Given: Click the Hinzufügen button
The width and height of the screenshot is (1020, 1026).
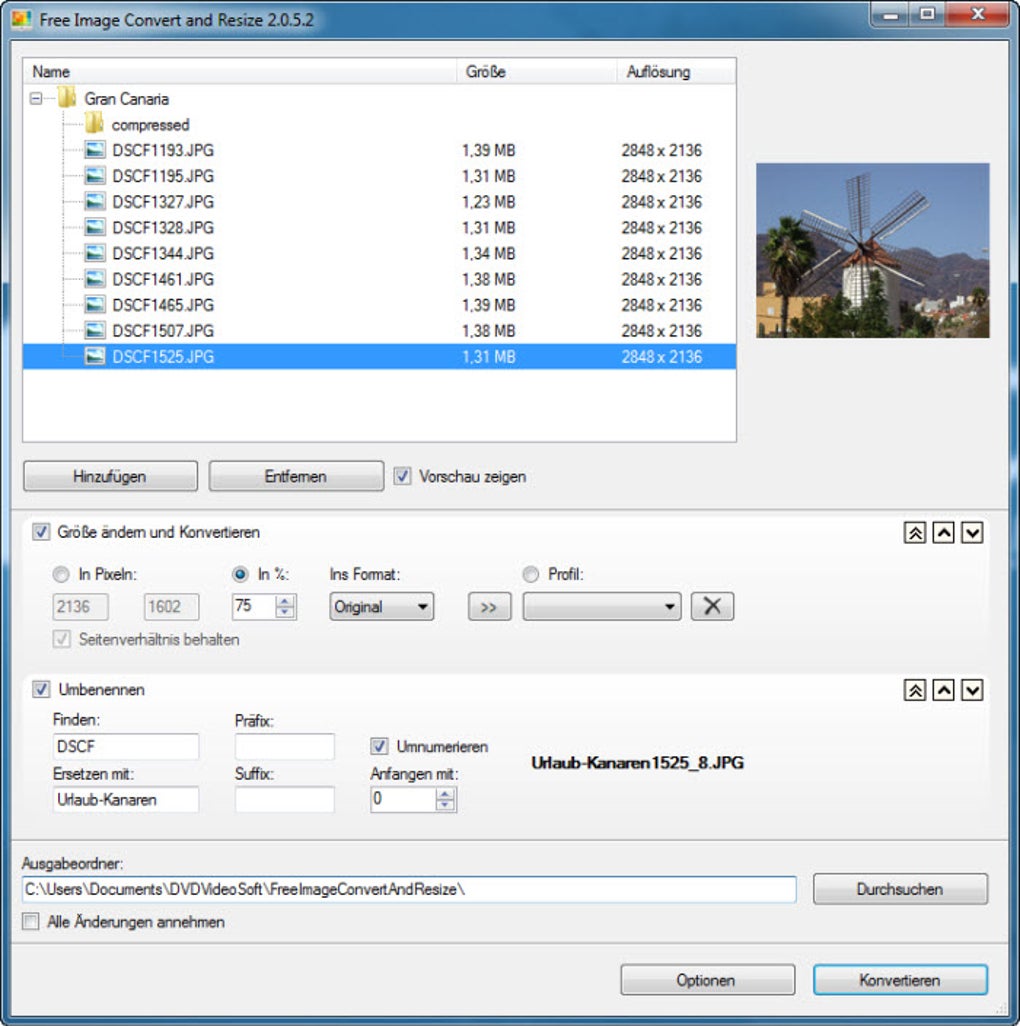Looking at the screenshot, I should [x=110, y=476].
